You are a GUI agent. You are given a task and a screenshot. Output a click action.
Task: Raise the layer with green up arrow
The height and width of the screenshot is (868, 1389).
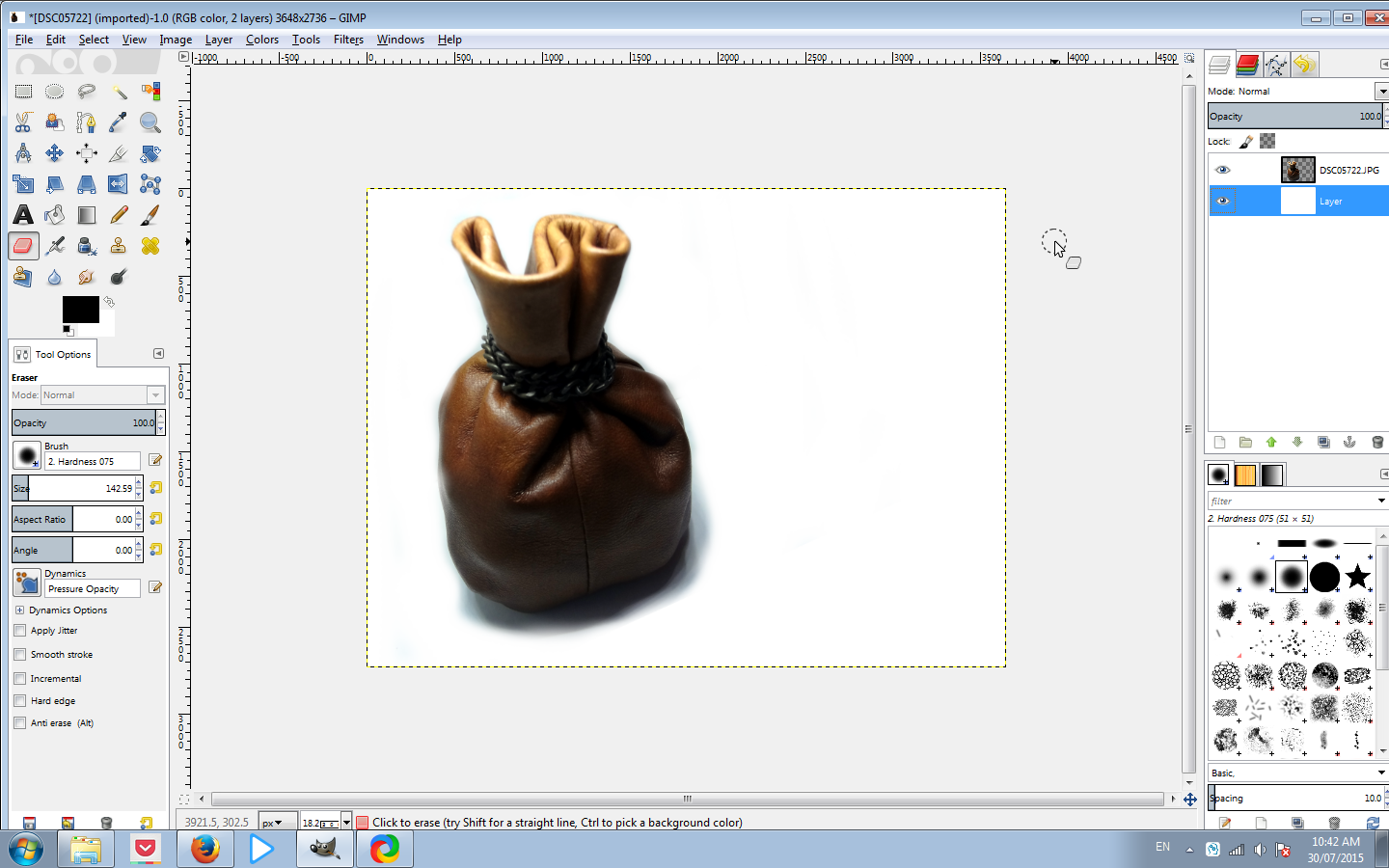click(x=1271, y=442)
